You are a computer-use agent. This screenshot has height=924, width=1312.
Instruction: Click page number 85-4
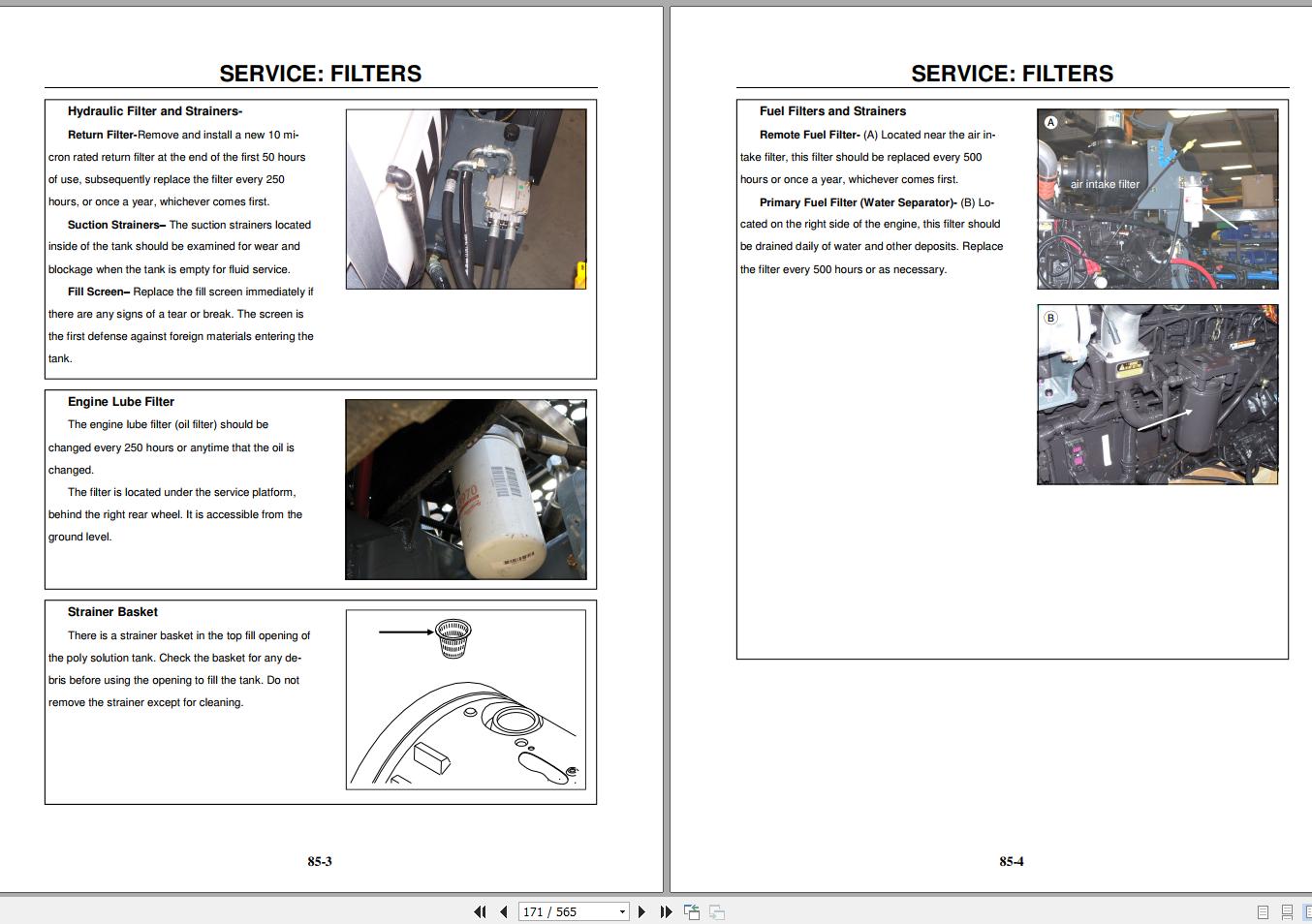click(x=1012, y=861)
